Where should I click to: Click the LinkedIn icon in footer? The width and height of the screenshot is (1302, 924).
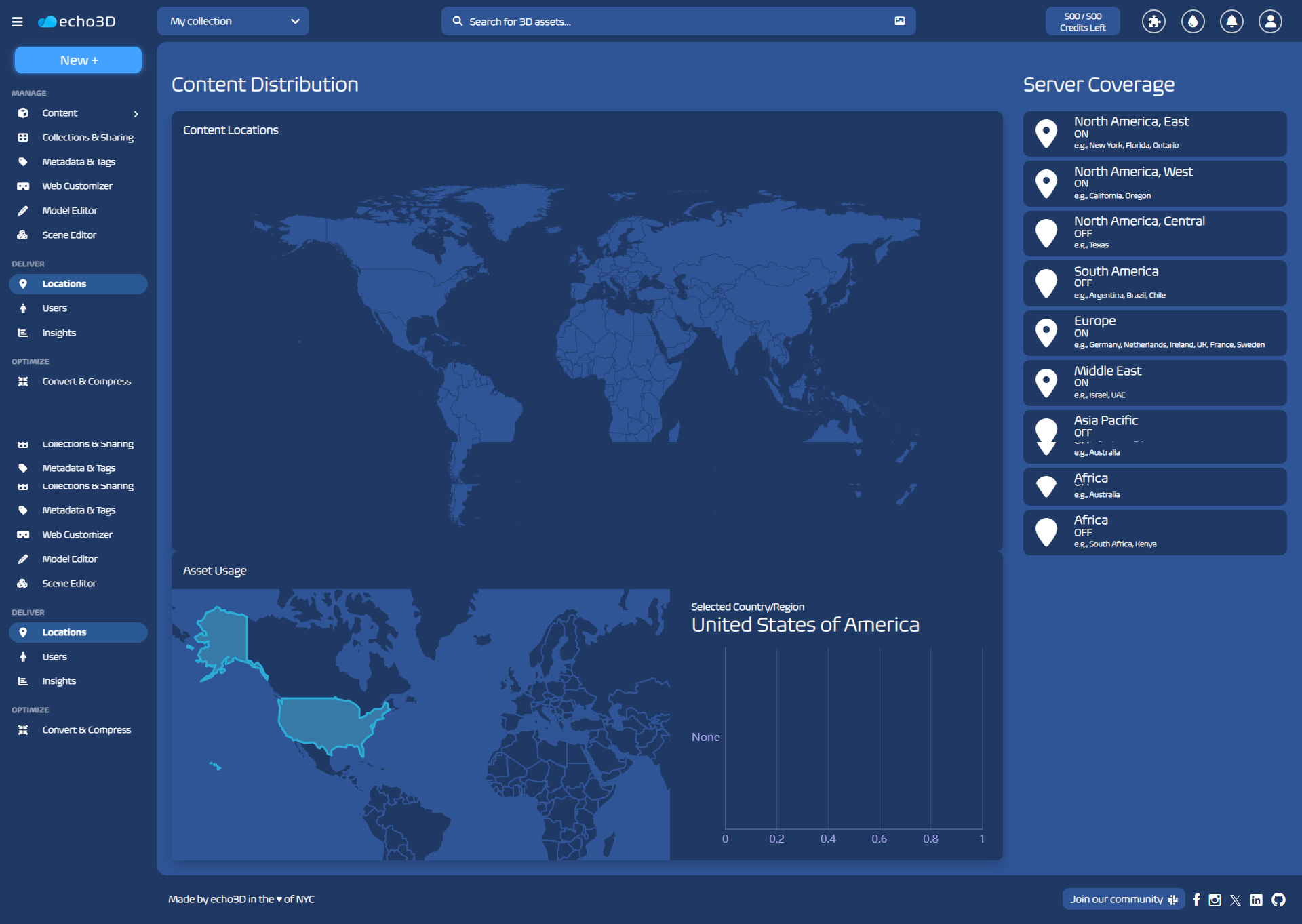pyautogui.click(x=1257, y=900)
